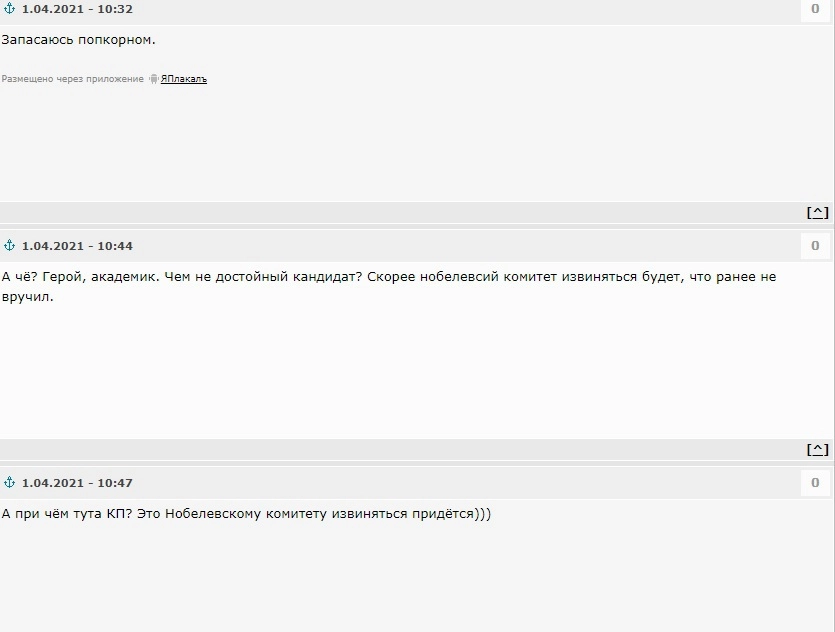Jump to top via [^] under popcorn post
The width and height of the screenshot is (835, 632).
(x=818, y=213)
